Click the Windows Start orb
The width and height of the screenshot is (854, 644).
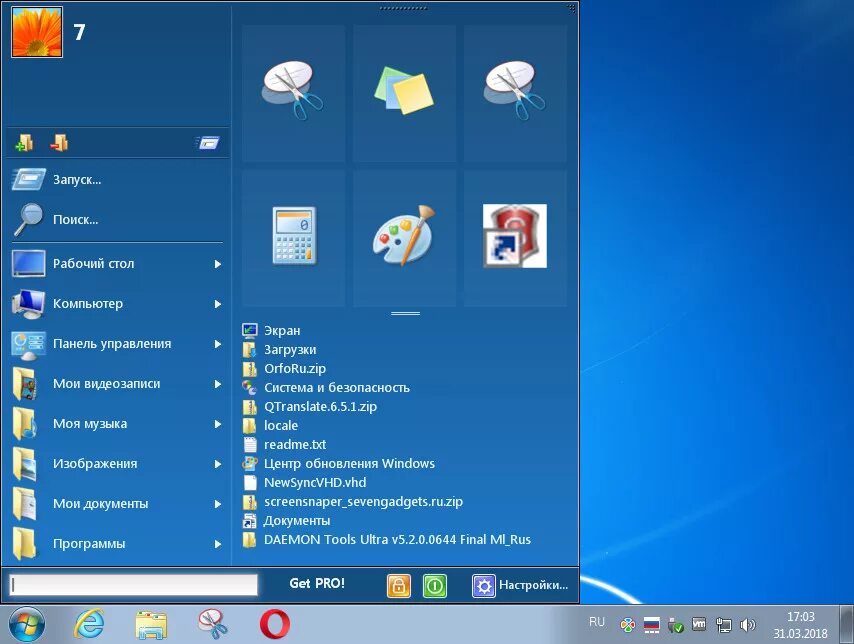point(27,624)
